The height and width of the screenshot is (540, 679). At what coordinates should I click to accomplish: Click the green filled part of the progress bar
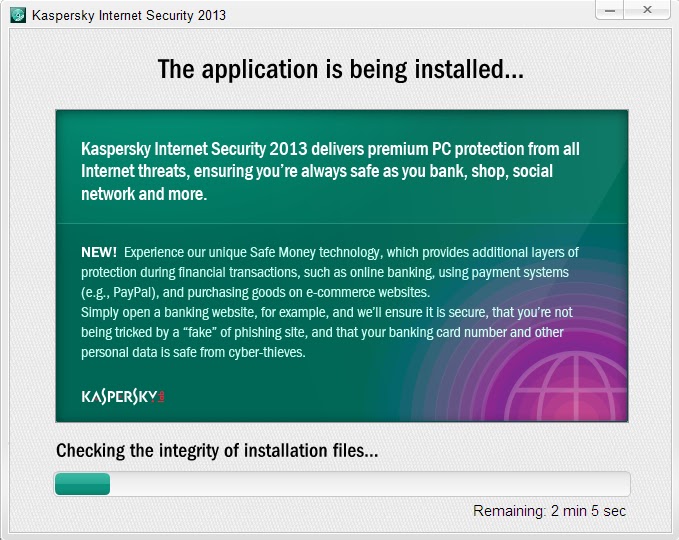point(82,484)
